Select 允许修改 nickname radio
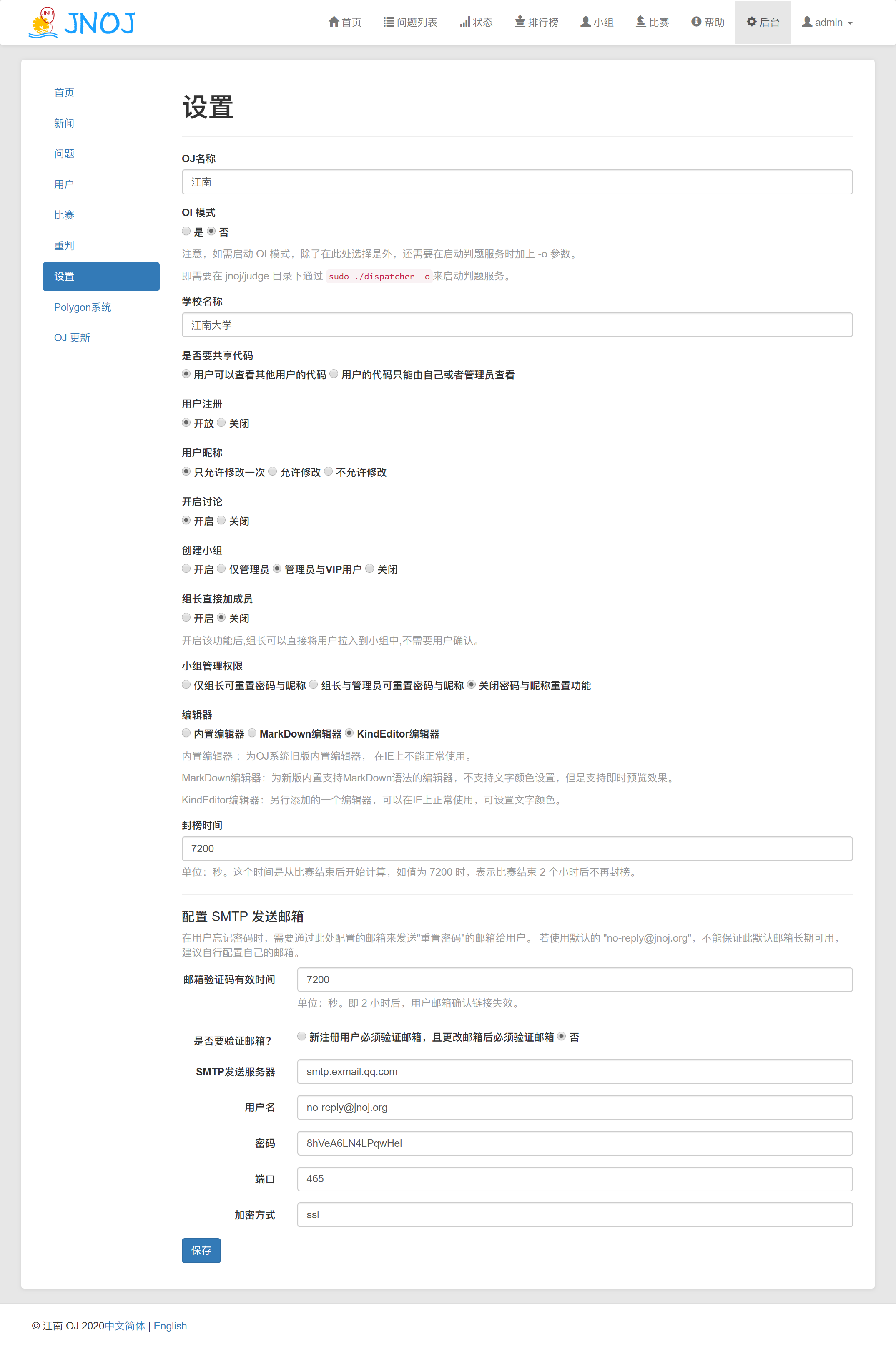Image resolution: width=896 pixels, height=1347 pixels. (273, 471)
